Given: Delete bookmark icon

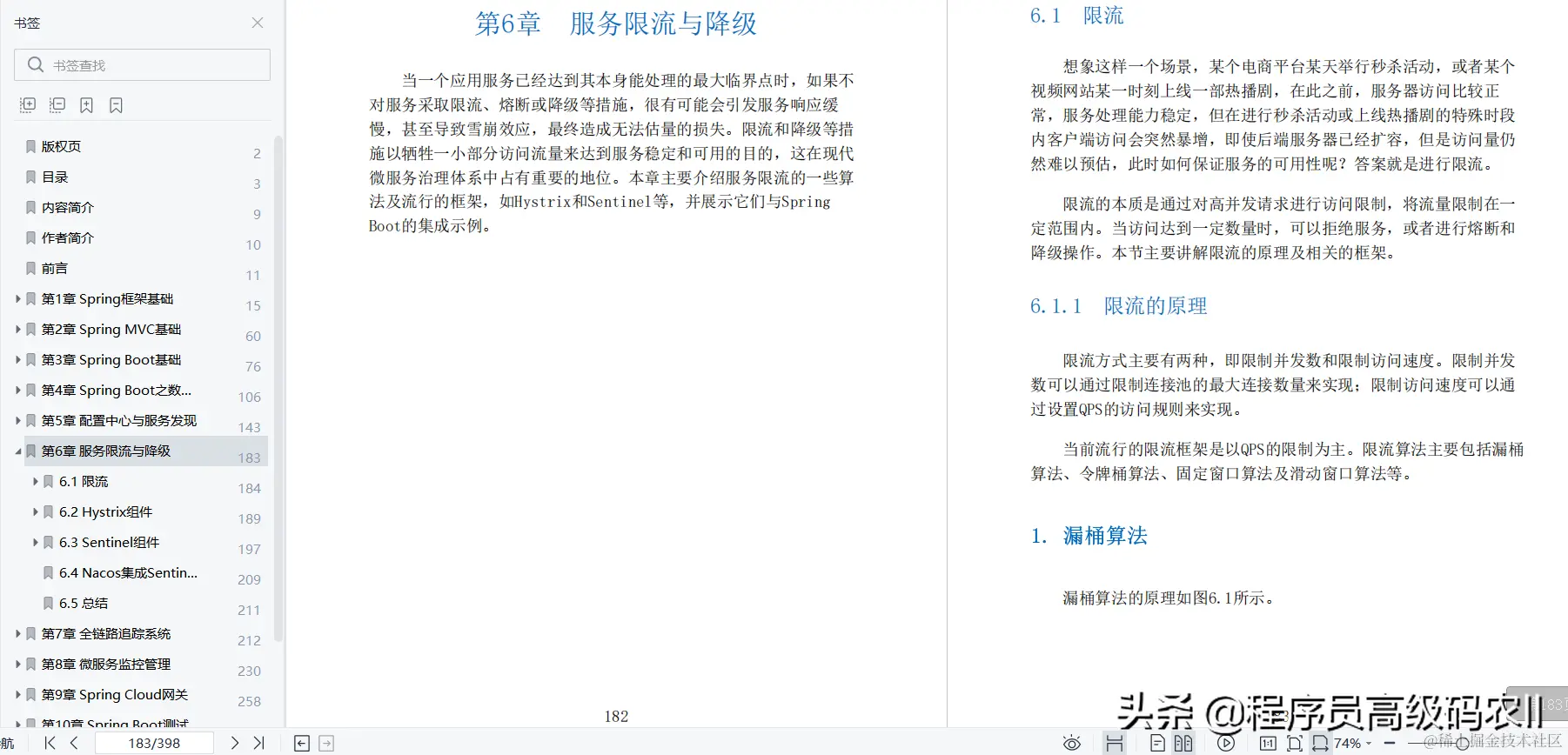Looking at the screenshot, I should pyautogui.click(x=116, y=105).
